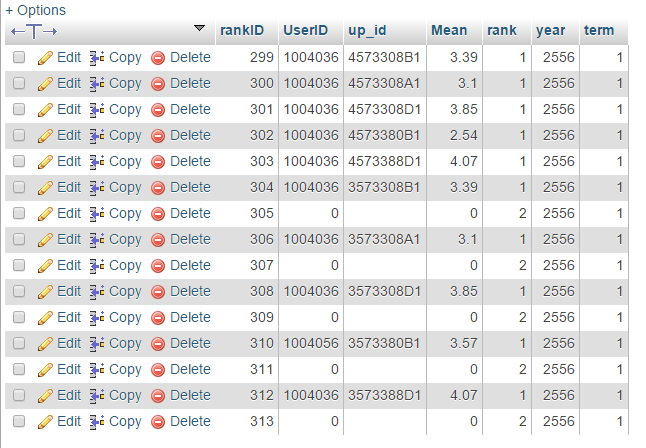Sort by the year column header
The image size is (646, 448).
(550, 30)
